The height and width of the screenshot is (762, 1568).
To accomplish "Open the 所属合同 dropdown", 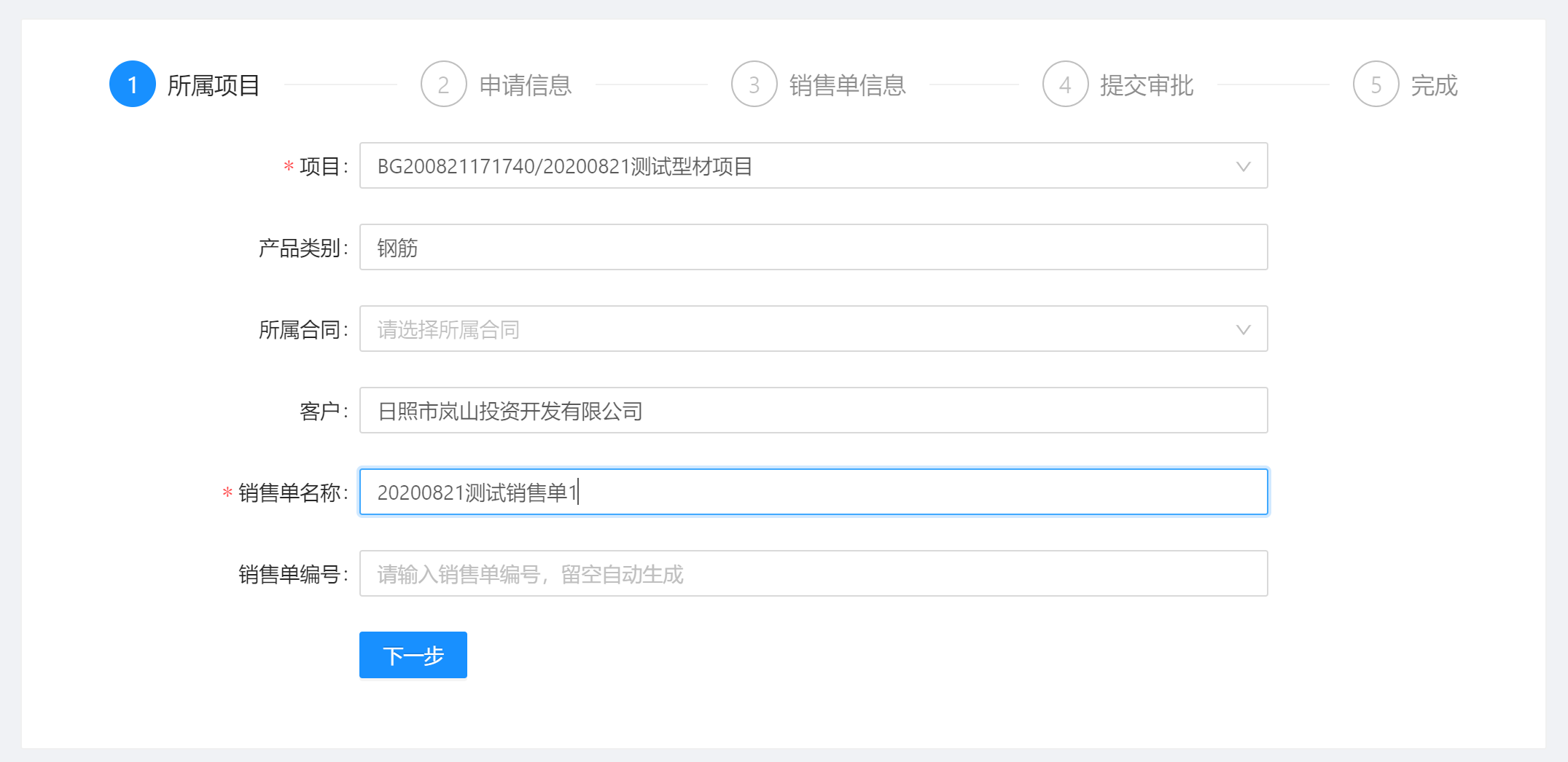I will [x=814, y=329].
